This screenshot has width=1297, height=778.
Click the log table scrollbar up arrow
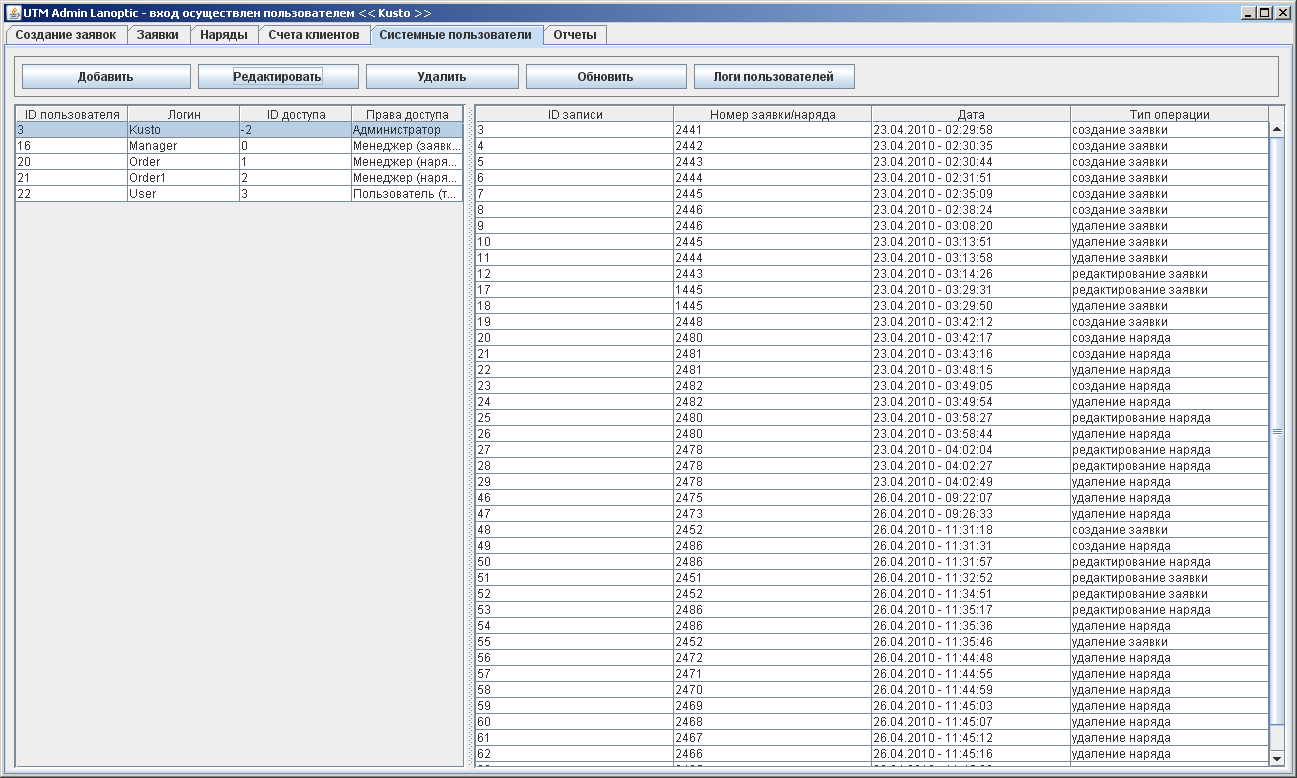tap(1276, 130)
